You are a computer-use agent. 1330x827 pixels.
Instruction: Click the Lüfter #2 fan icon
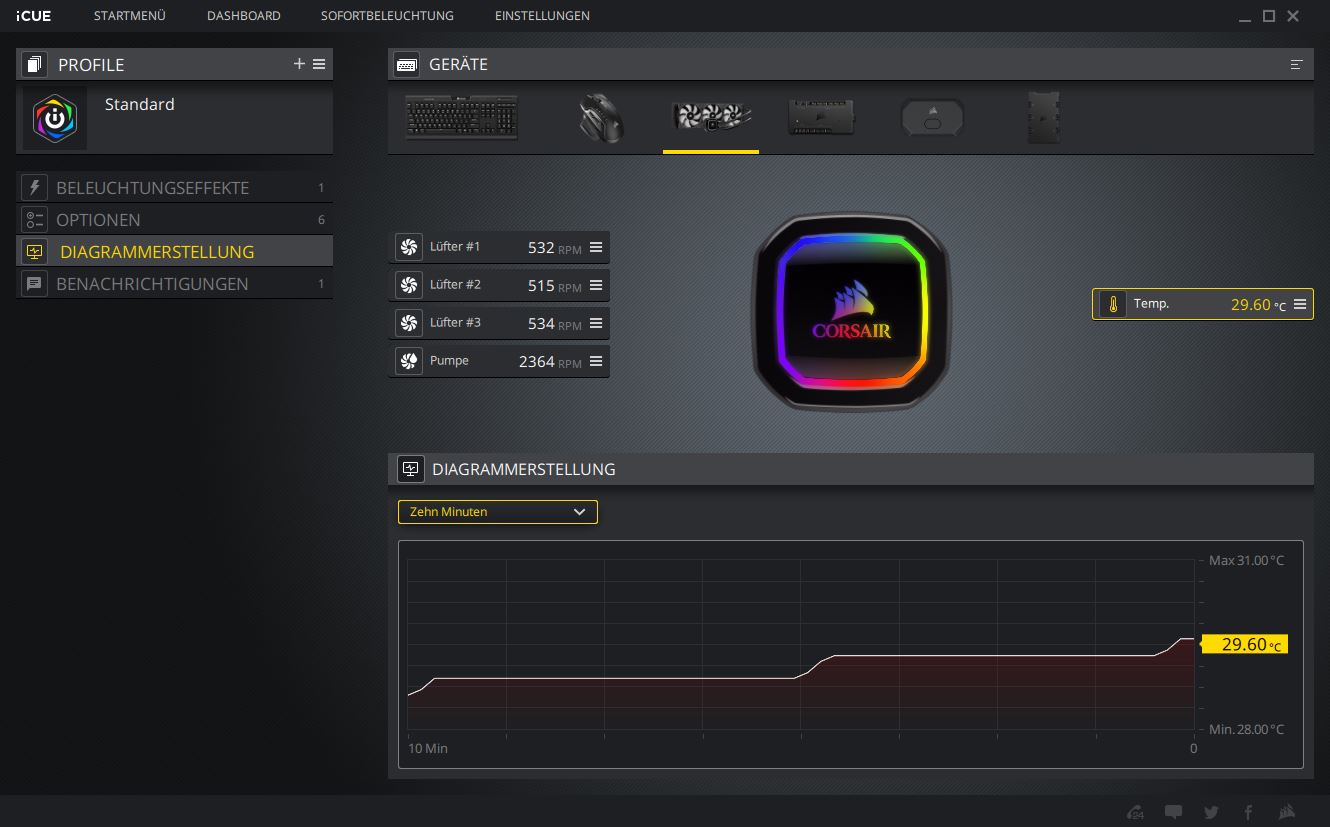(x=408, y=285)
